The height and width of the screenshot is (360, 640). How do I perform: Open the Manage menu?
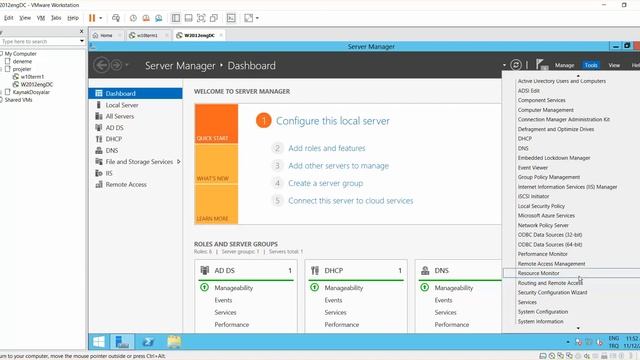pos(564,65)
